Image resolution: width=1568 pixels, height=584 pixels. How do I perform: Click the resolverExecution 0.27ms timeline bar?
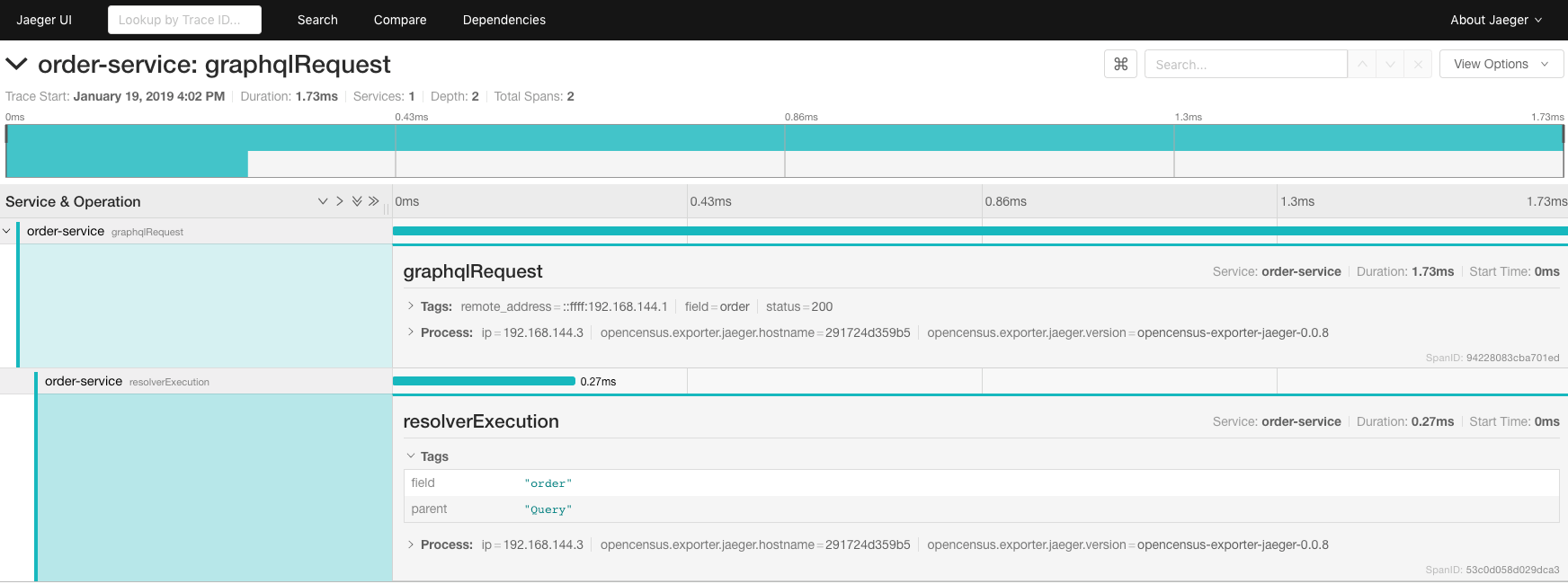coord(484,381)
